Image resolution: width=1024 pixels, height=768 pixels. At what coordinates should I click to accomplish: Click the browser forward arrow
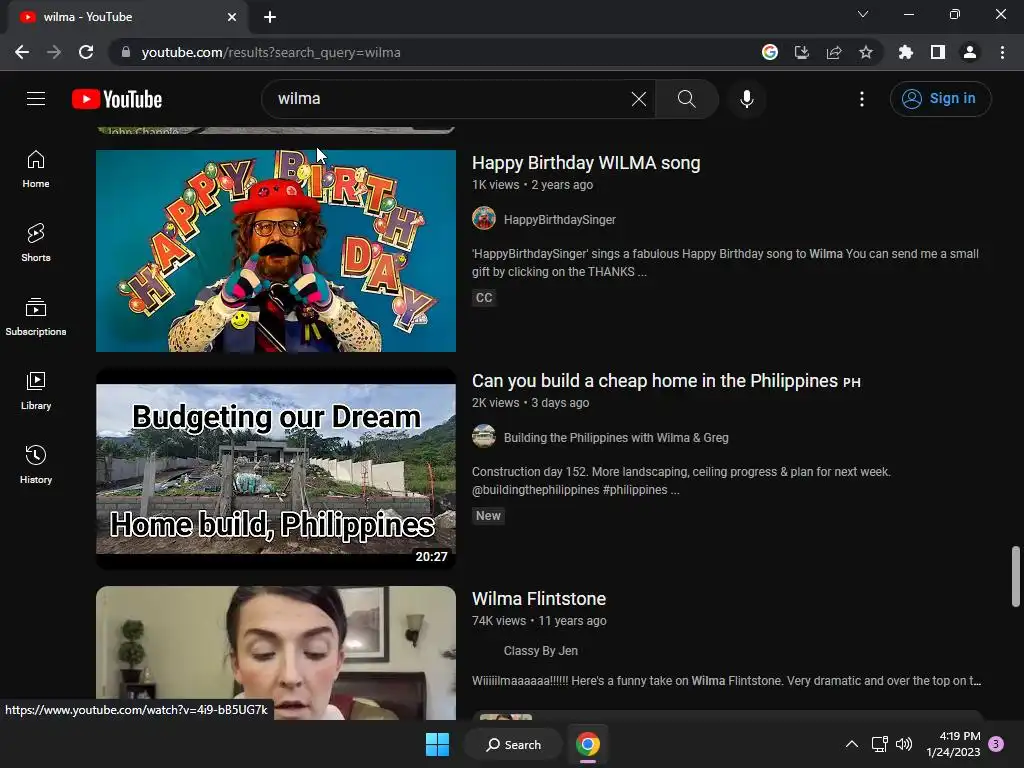[54, 52]
